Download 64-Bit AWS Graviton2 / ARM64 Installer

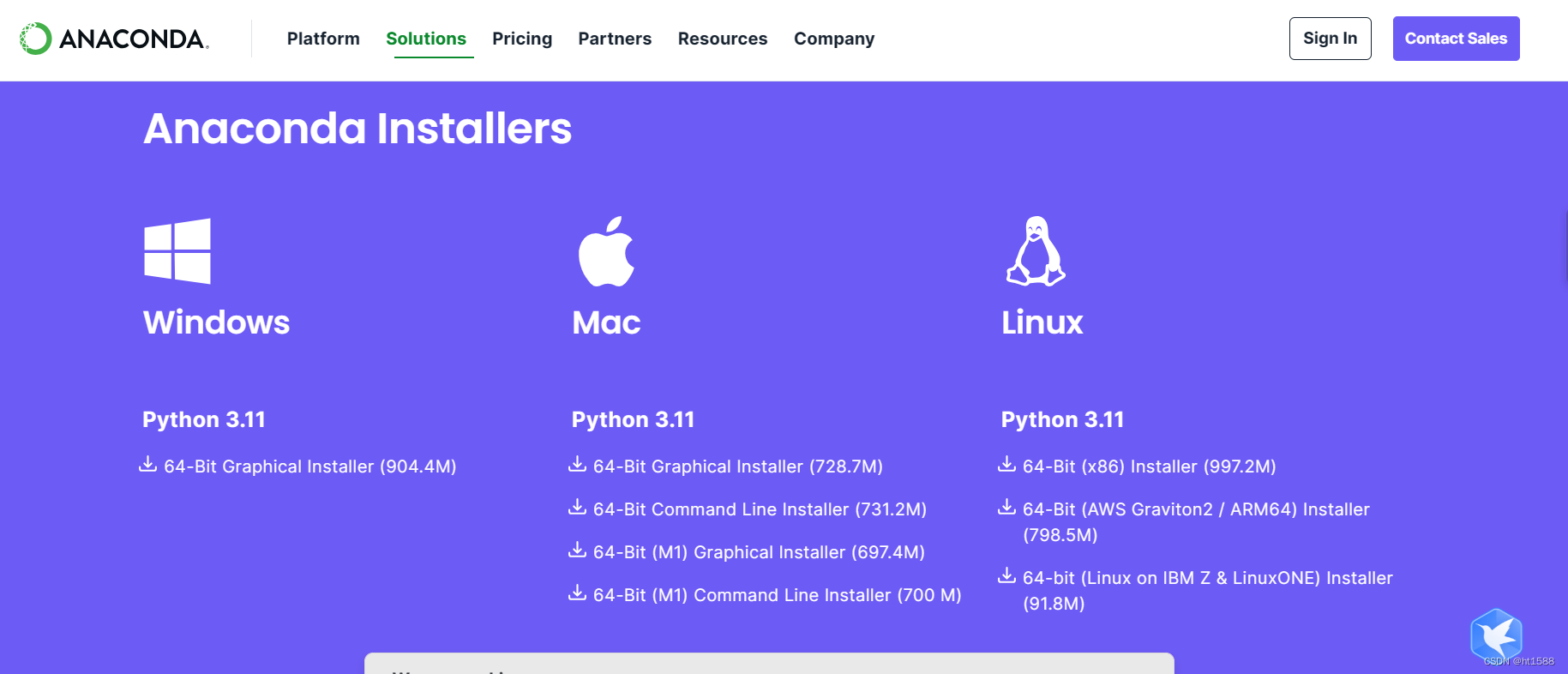1196,522
